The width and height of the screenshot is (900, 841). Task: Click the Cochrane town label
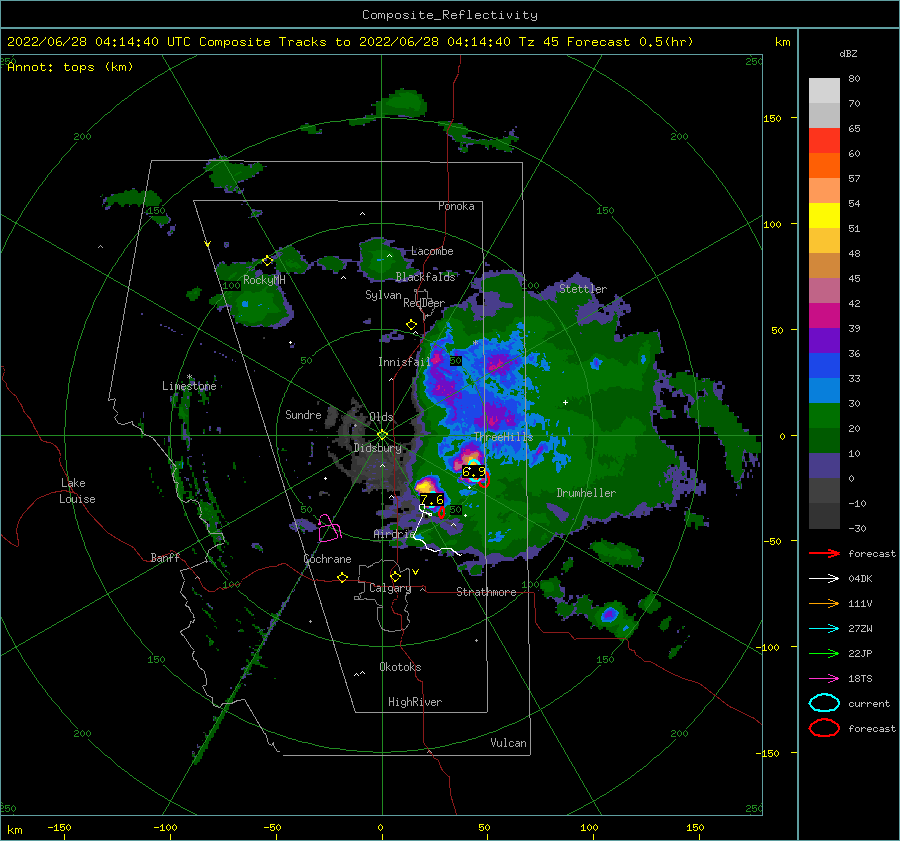tap(327, 559)
